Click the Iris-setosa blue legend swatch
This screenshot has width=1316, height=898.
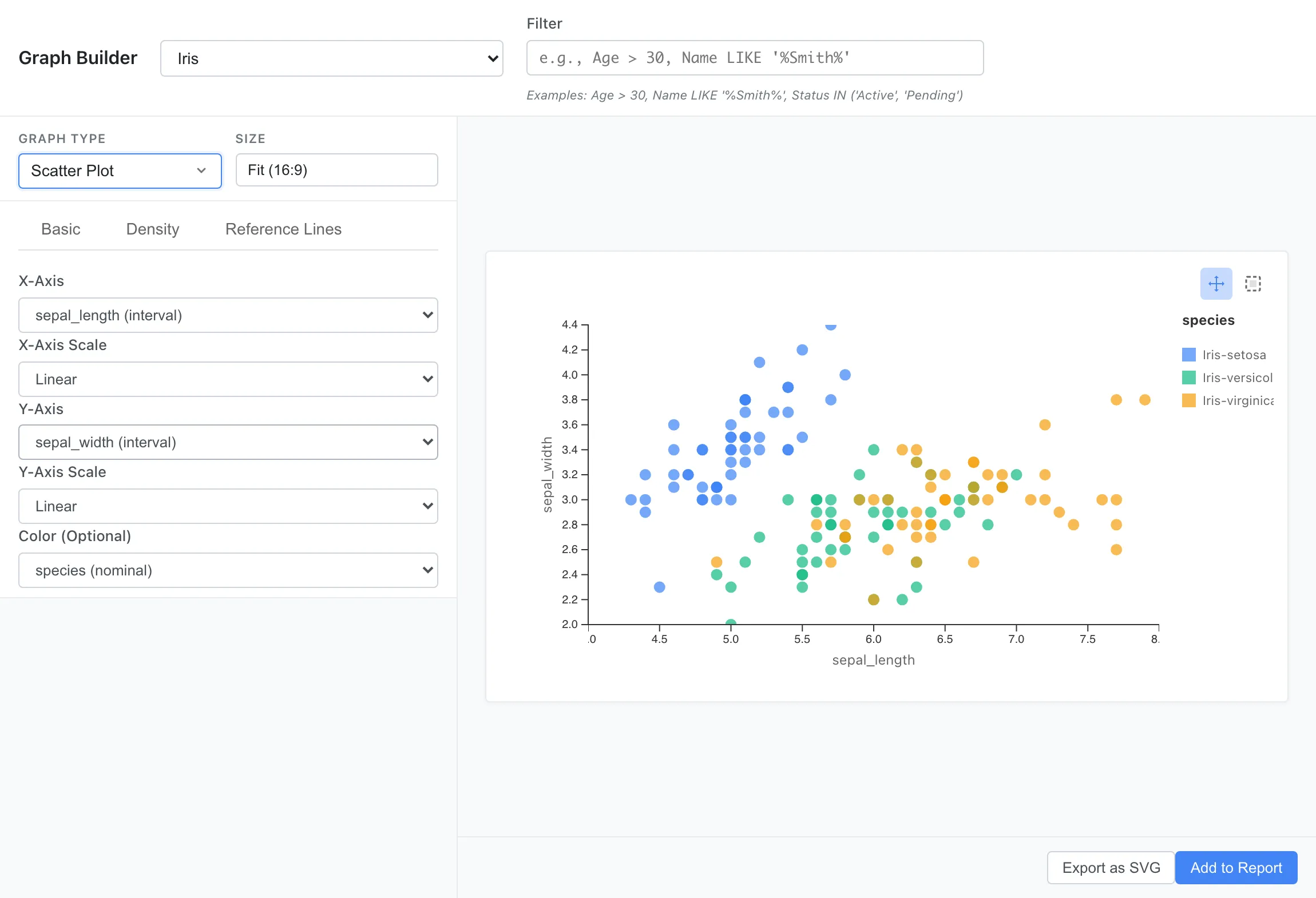point(1189,355)
